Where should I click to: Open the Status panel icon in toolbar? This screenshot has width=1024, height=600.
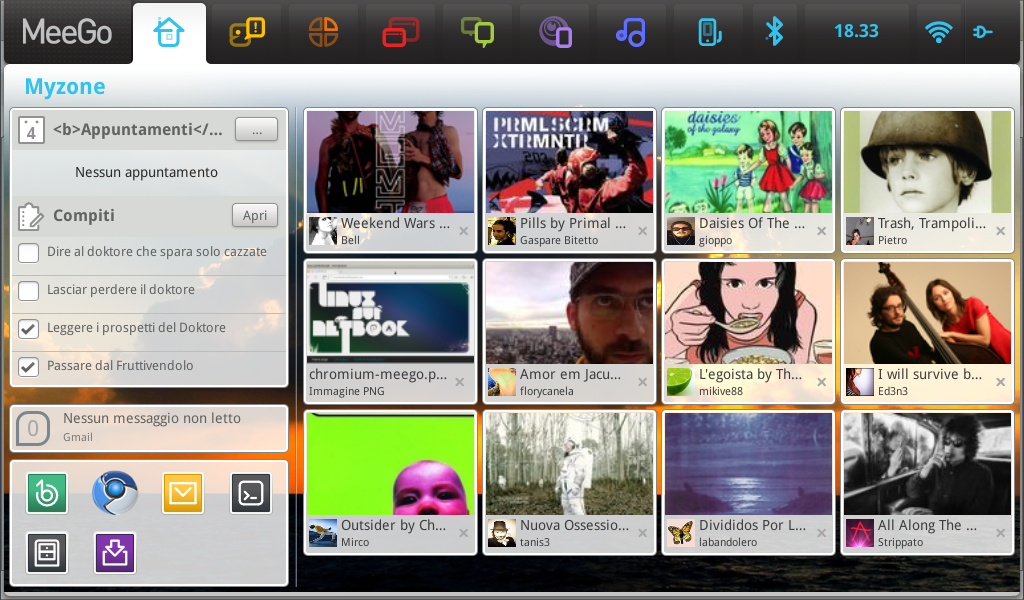point(247,32)
